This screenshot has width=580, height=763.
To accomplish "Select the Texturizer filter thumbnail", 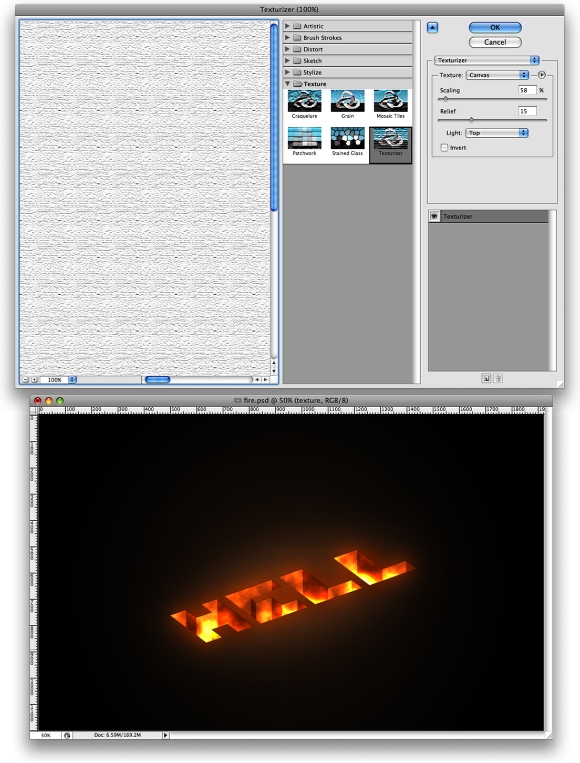I will pos(391,145).
